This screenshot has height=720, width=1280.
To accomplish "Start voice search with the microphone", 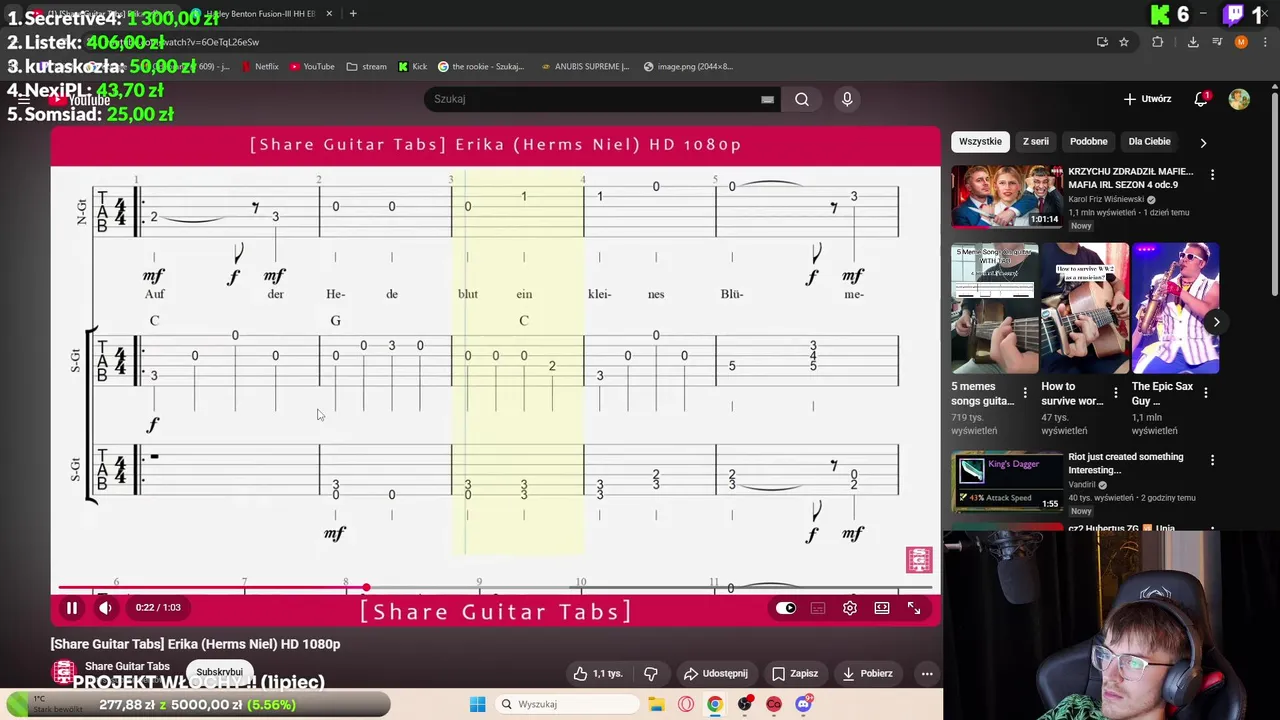I will coord(847,99).
